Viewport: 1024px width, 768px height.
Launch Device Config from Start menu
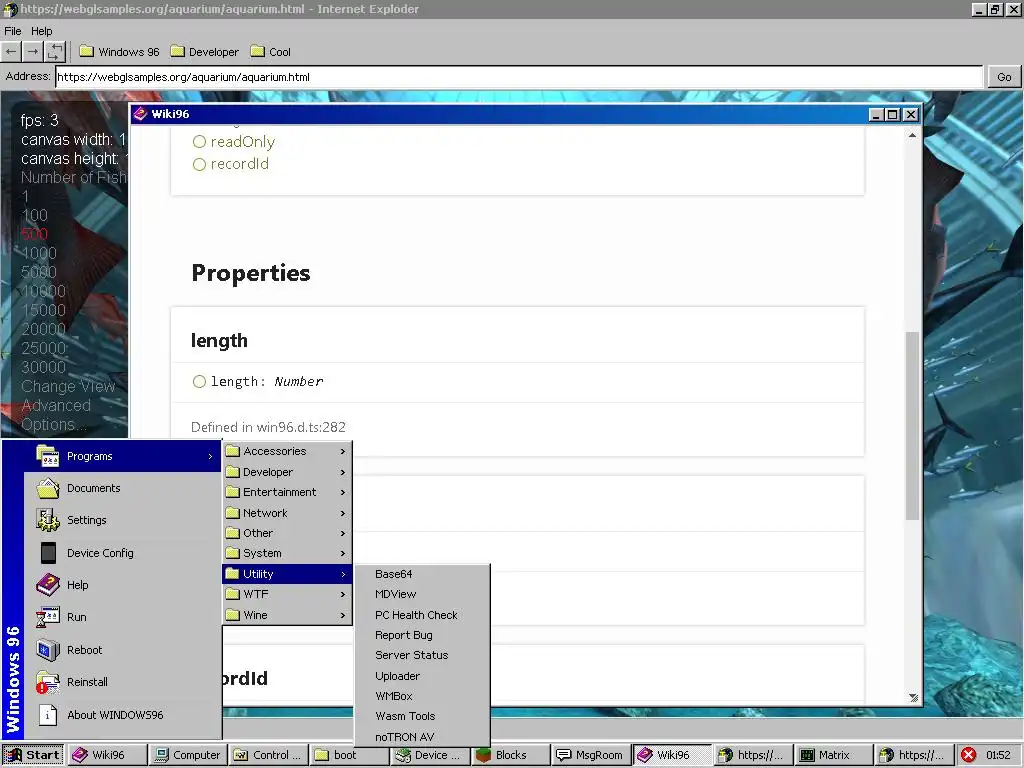[123, 552]
